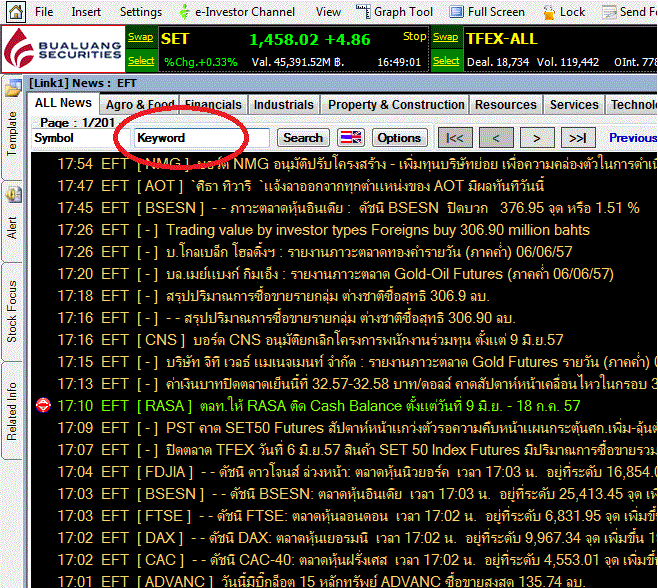Click the Previous link
The image size is (658, 588).
click(633, 138)
